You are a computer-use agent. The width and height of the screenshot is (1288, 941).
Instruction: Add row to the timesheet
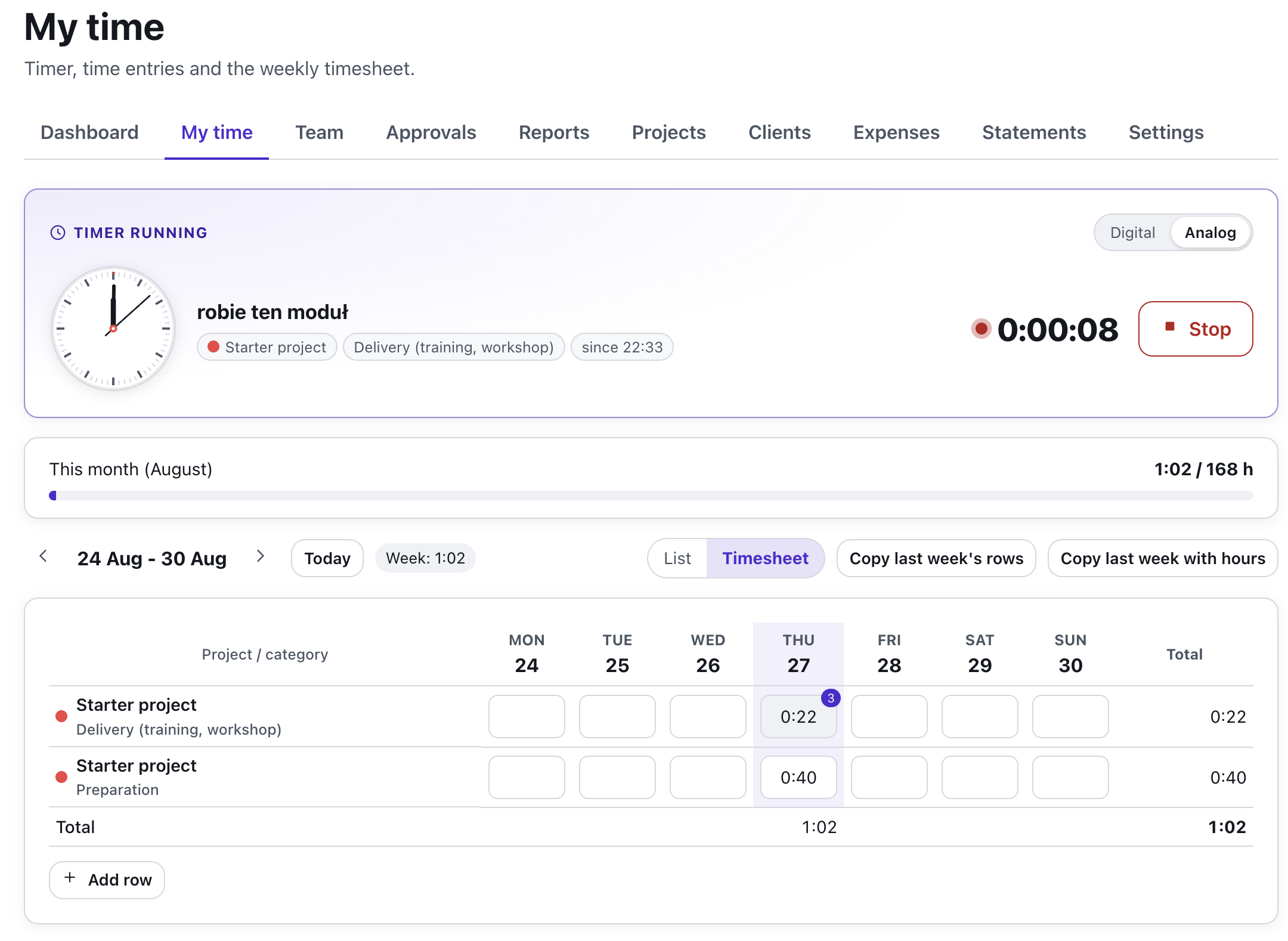tap(107, 880)
